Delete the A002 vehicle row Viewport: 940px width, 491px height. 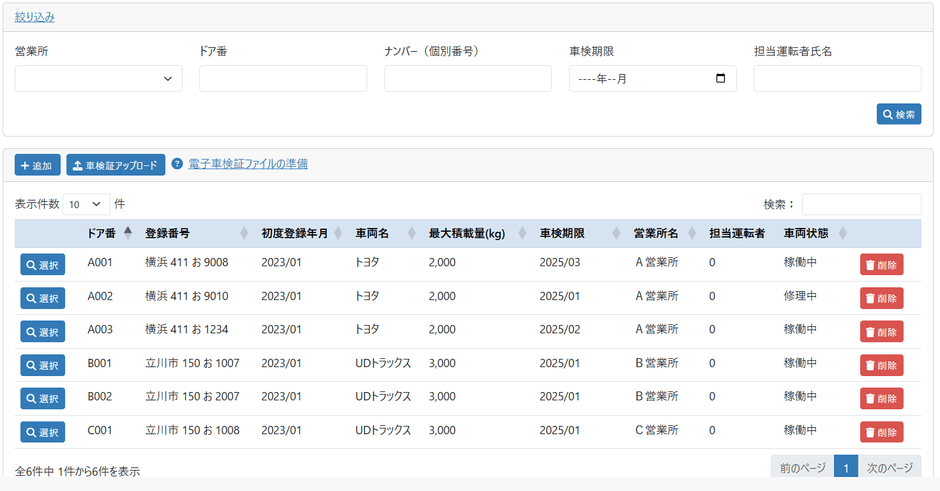881,298
